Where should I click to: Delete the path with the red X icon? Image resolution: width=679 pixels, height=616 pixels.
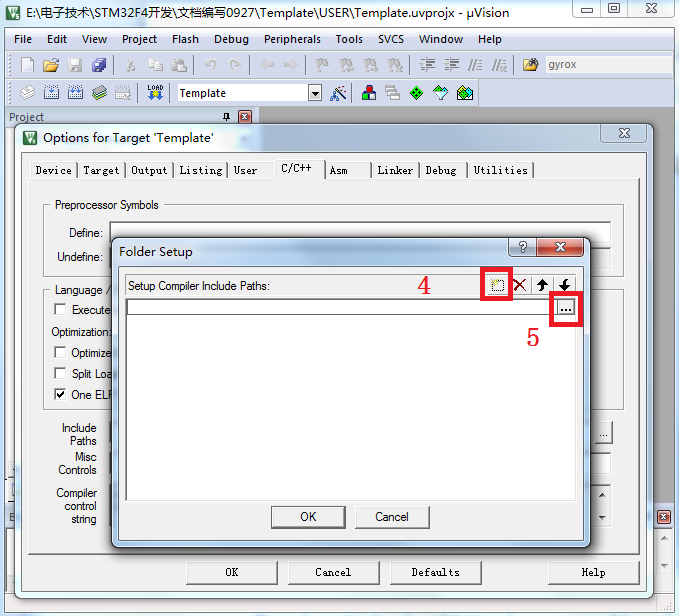click(520, 285)
